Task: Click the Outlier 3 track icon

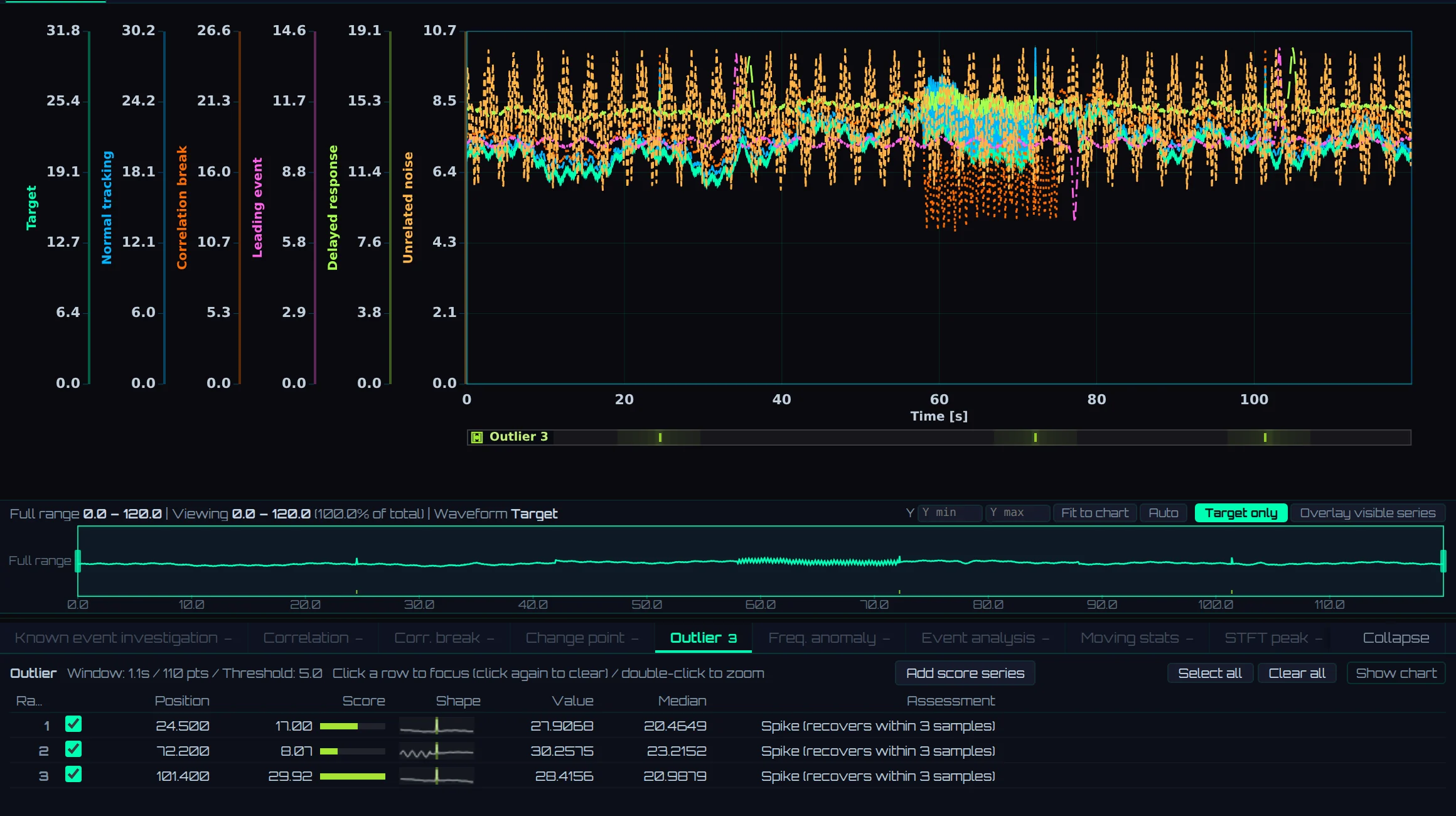Action: (x=477, y=437)
